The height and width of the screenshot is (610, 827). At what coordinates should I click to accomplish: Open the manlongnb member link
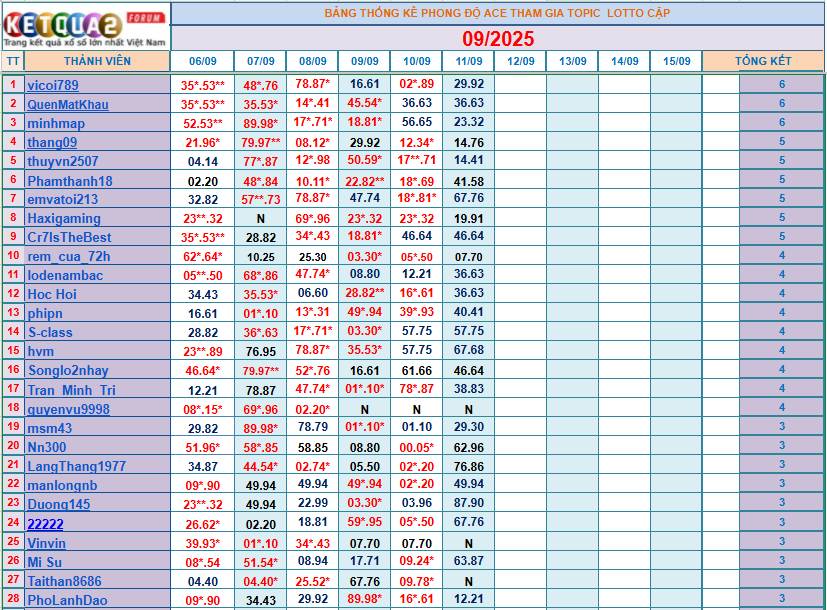coord(62,485)
